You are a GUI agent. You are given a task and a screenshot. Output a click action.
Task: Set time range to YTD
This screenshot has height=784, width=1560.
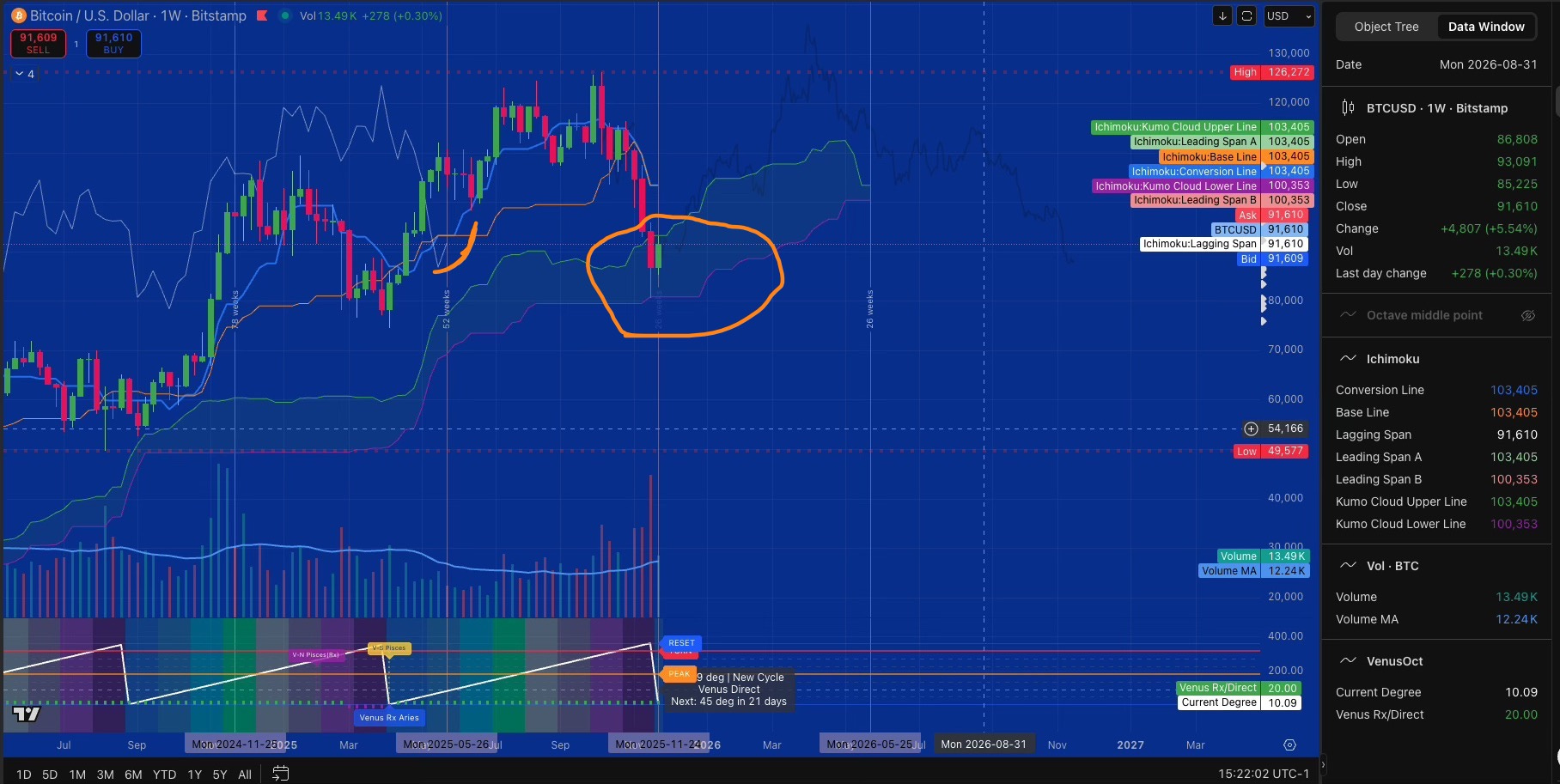pyautogui.click(x=164, y=775)
